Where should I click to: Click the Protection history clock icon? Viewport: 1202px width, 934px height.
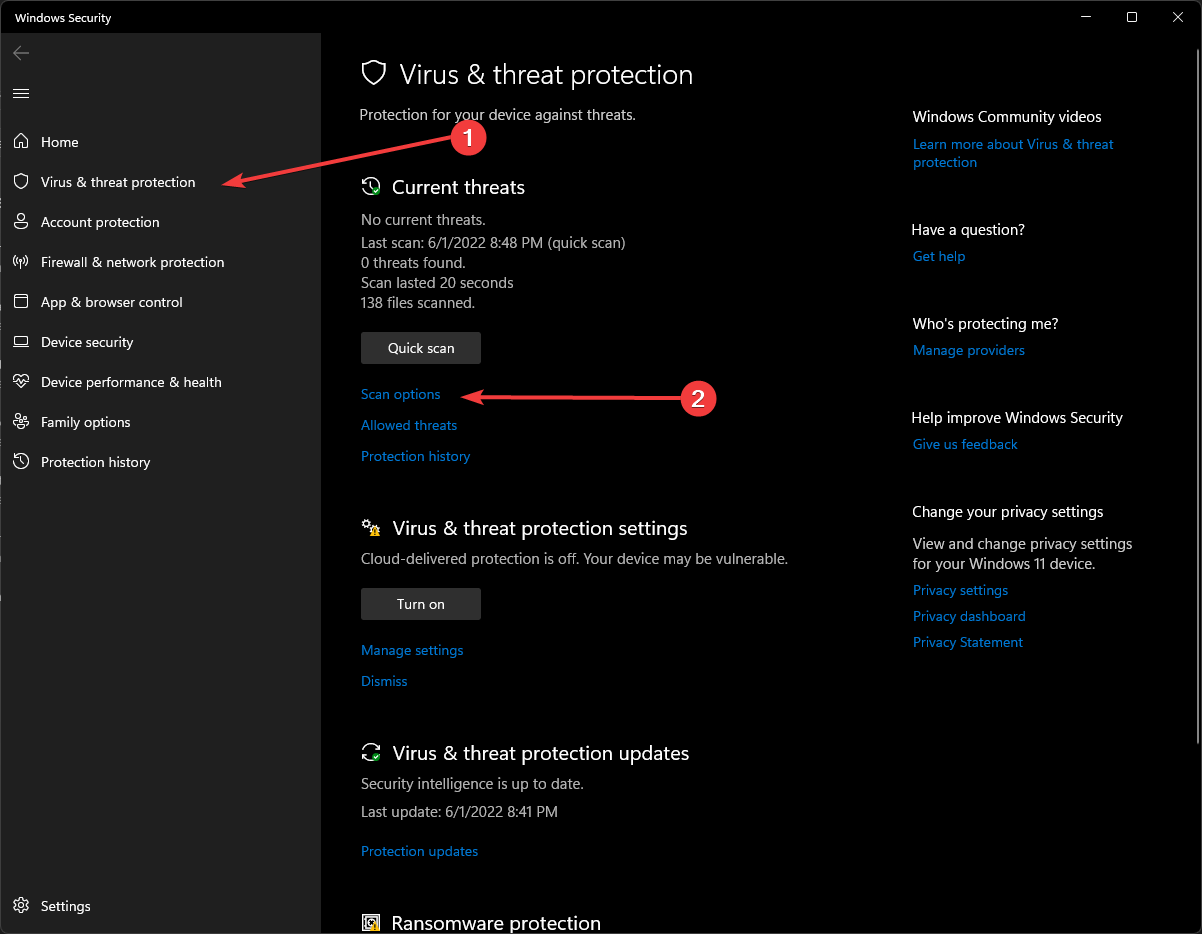coord(21,462)
